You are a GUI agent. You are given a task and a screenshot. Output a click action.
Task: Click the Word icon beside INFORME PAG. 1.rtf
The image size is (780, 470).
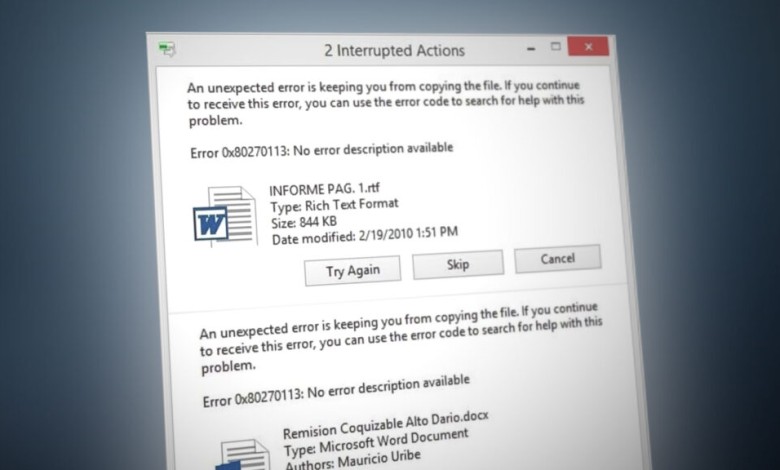[225, 216]
